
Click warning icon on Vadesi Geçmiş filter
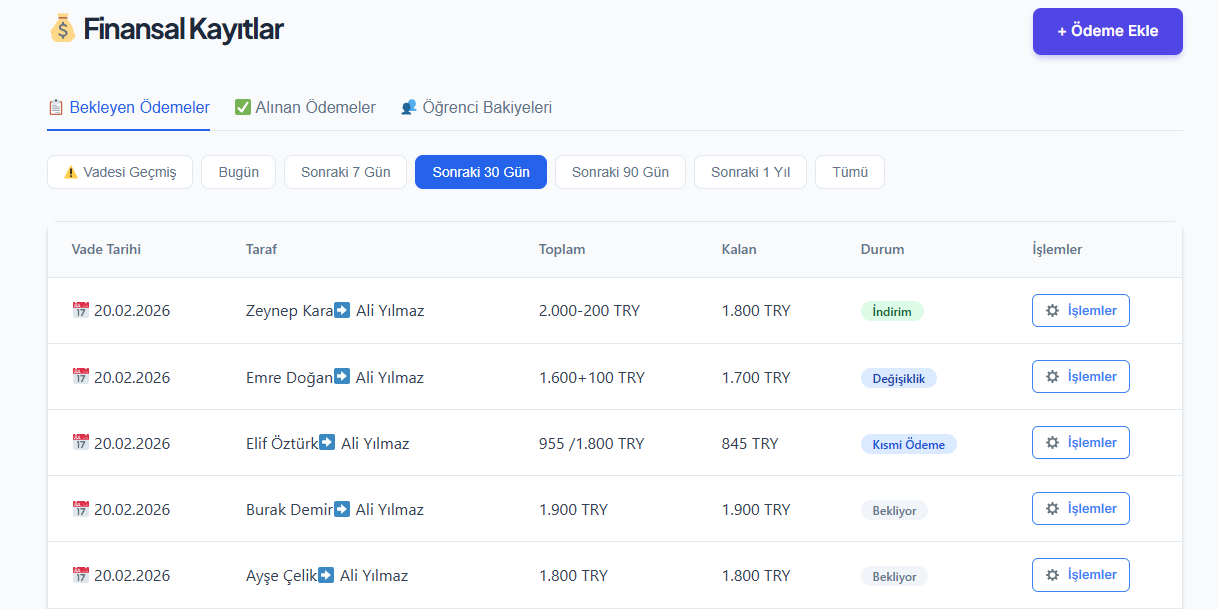pos(71,172)
